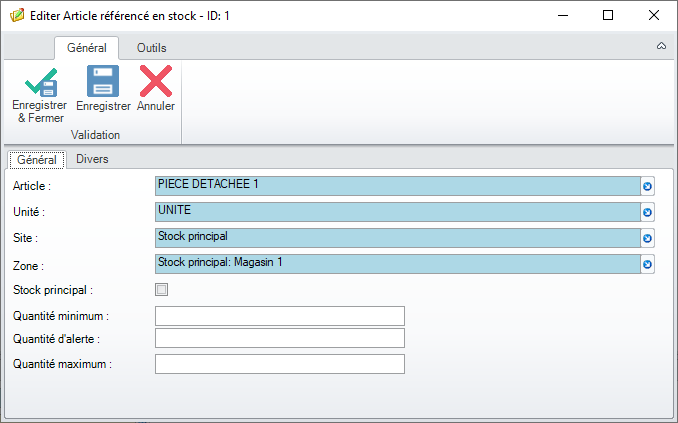Collapse the ribbon with the chevron
678x423 pixels.
point(661,46)
